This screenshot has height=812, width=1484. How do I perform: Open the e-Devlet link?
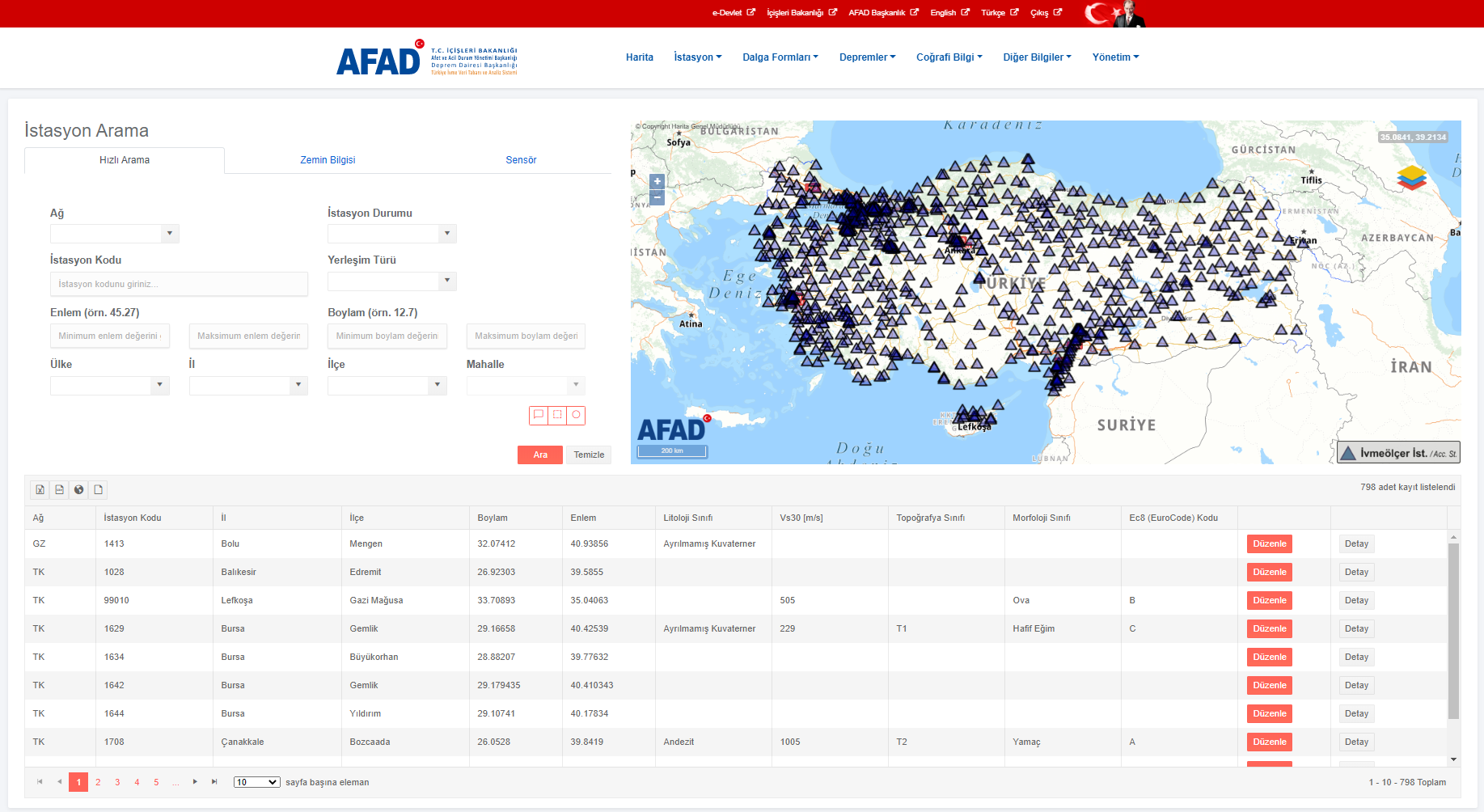734,13
